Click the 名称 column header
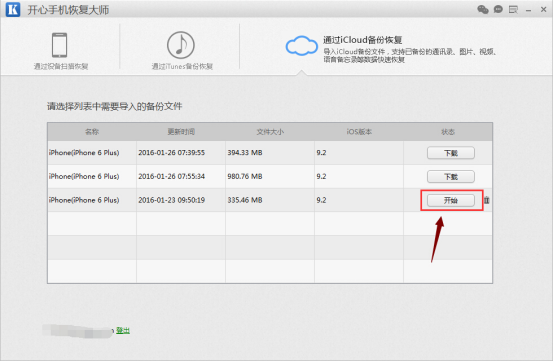 tap(92, 131)
